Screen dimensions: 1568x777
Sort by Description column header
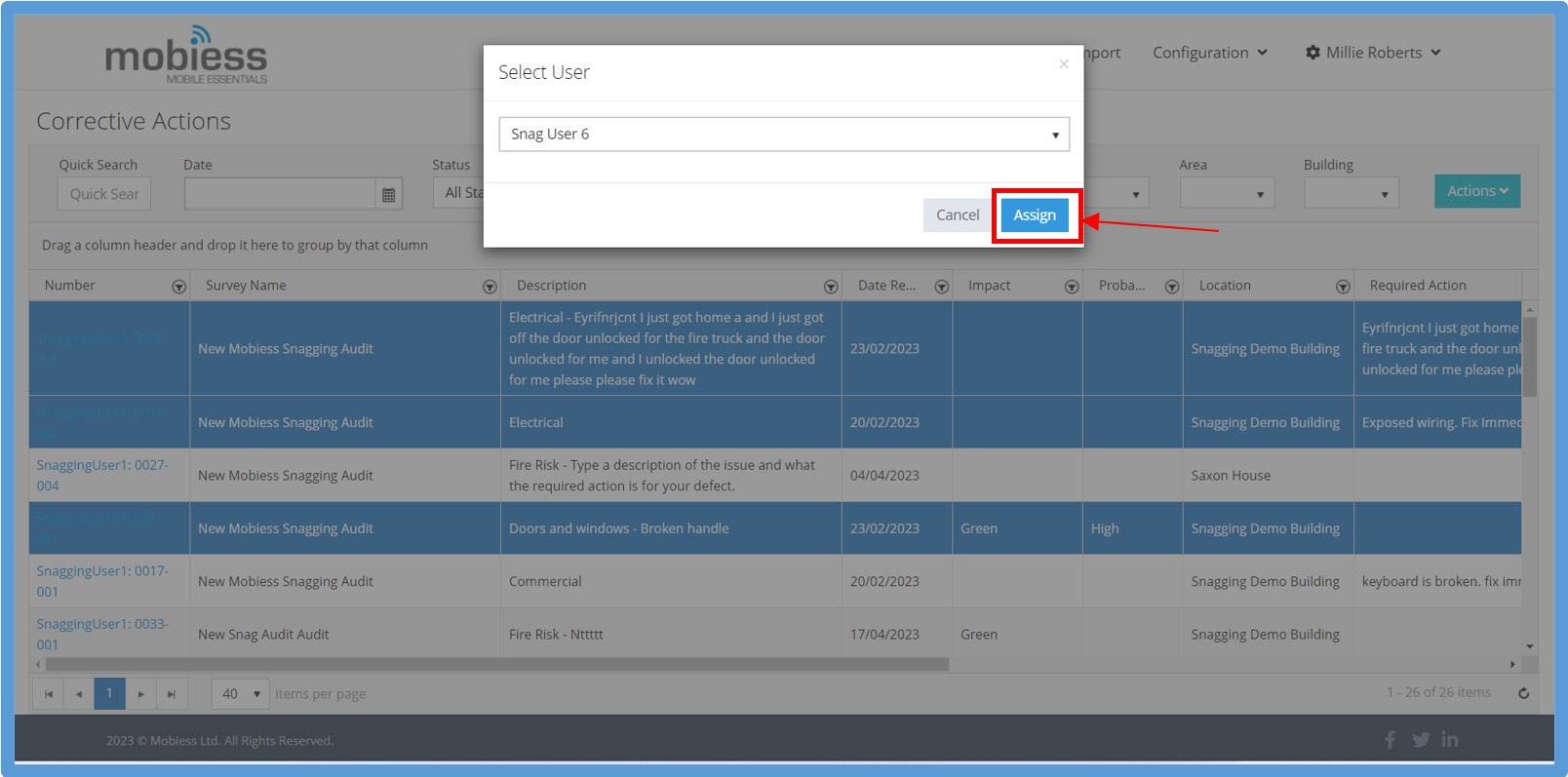[551, 286]
